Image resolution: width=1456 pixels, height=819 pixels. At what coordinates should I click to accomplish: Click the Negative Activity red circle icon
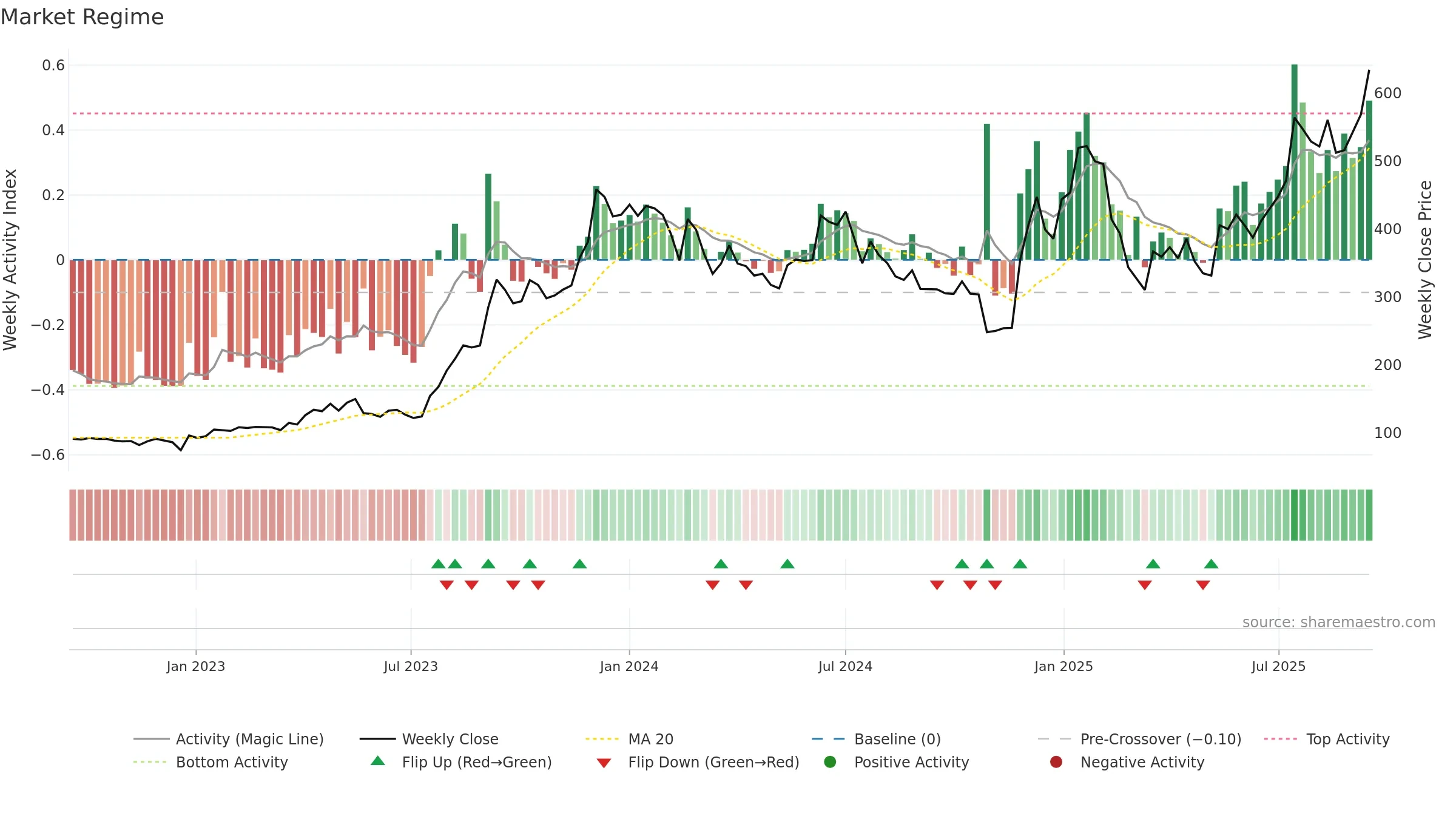pos(1056,761)
